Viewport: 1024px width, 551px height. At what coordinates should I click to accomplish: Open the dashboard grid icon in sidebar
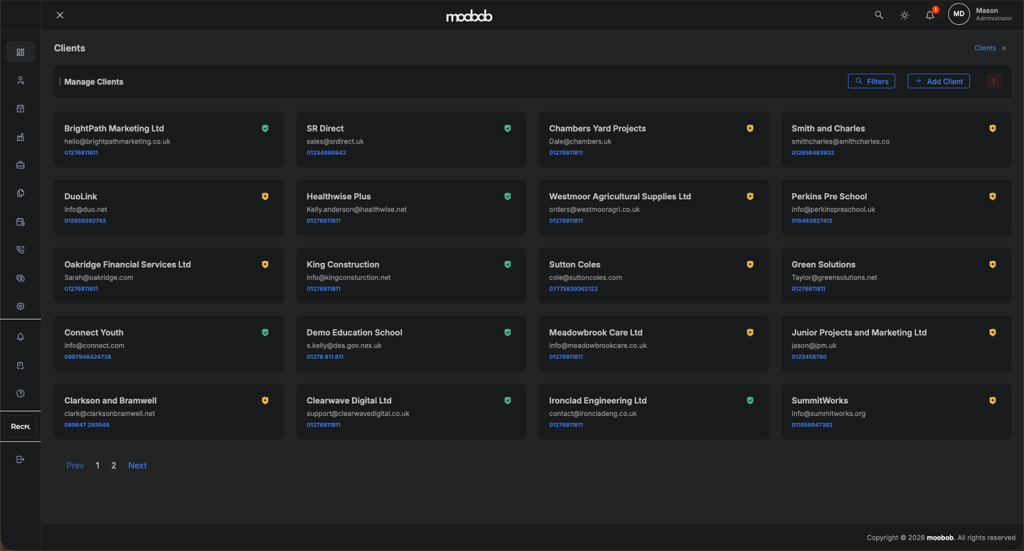(x=20, y=52)
